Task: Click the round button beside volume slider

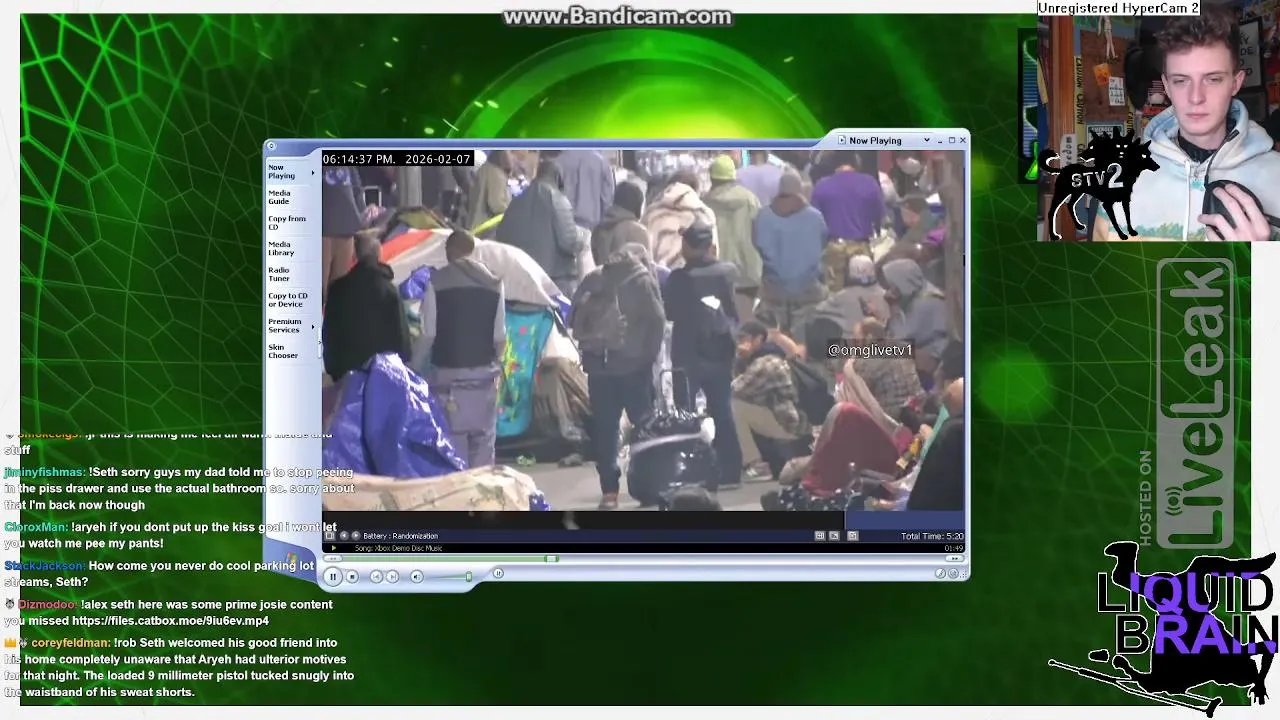Action: pos(498,573)
